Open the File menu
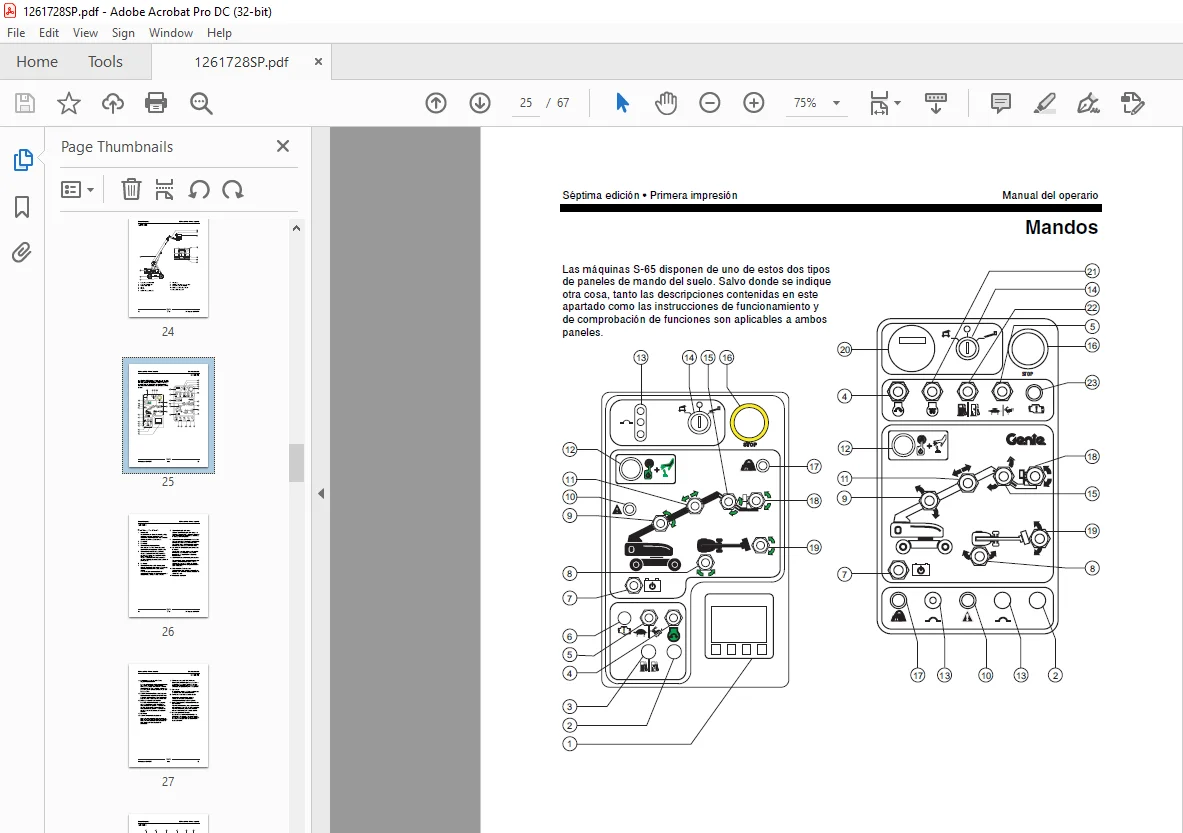This screenshot has height=833, width=1183. point(16,32)
